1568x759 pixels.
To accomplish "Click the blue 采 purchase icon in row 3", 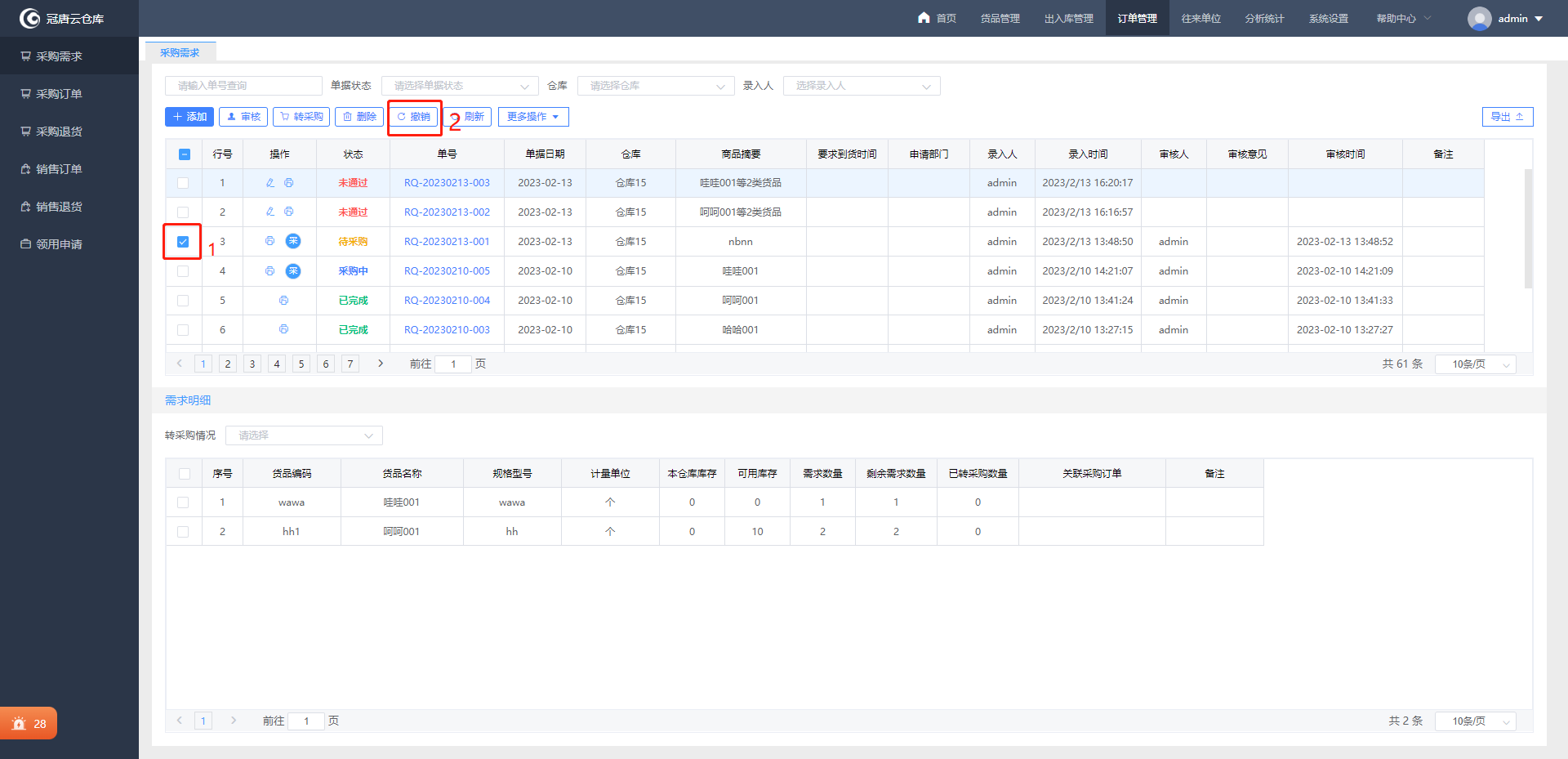I will click(x=293, y=241).
